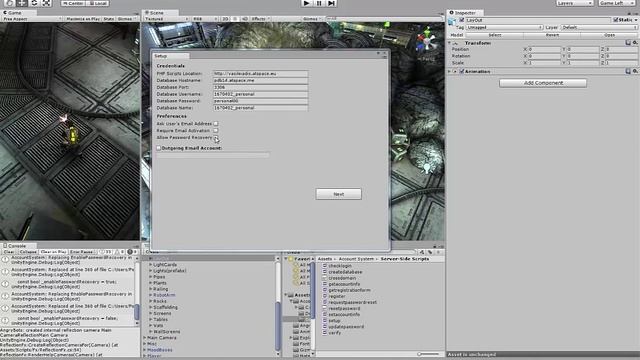Open the RGB render mode dropdown
640x360 pixels.
204,19
